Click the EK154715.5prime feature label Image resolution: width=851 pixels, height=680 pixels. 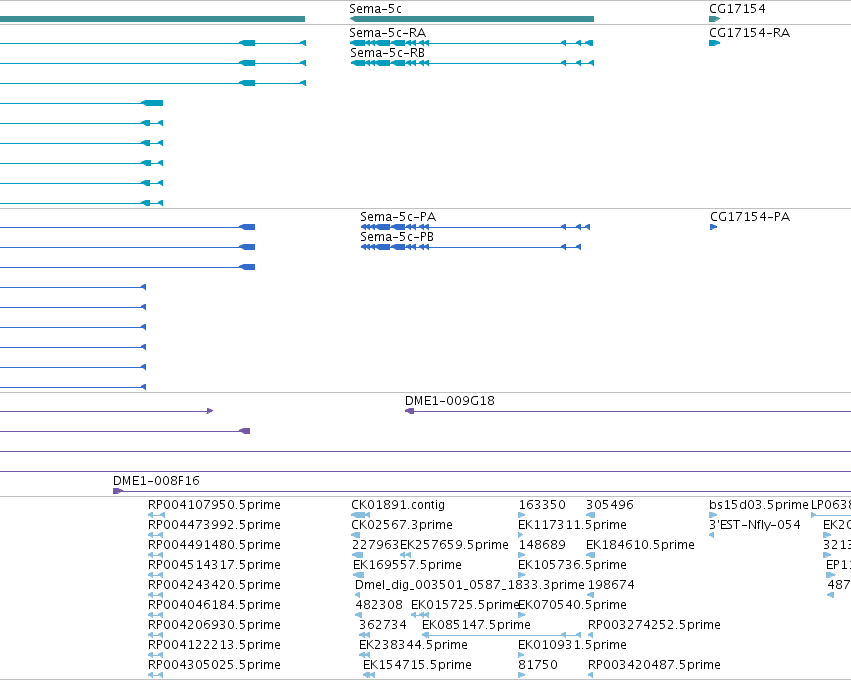[417, 665]
